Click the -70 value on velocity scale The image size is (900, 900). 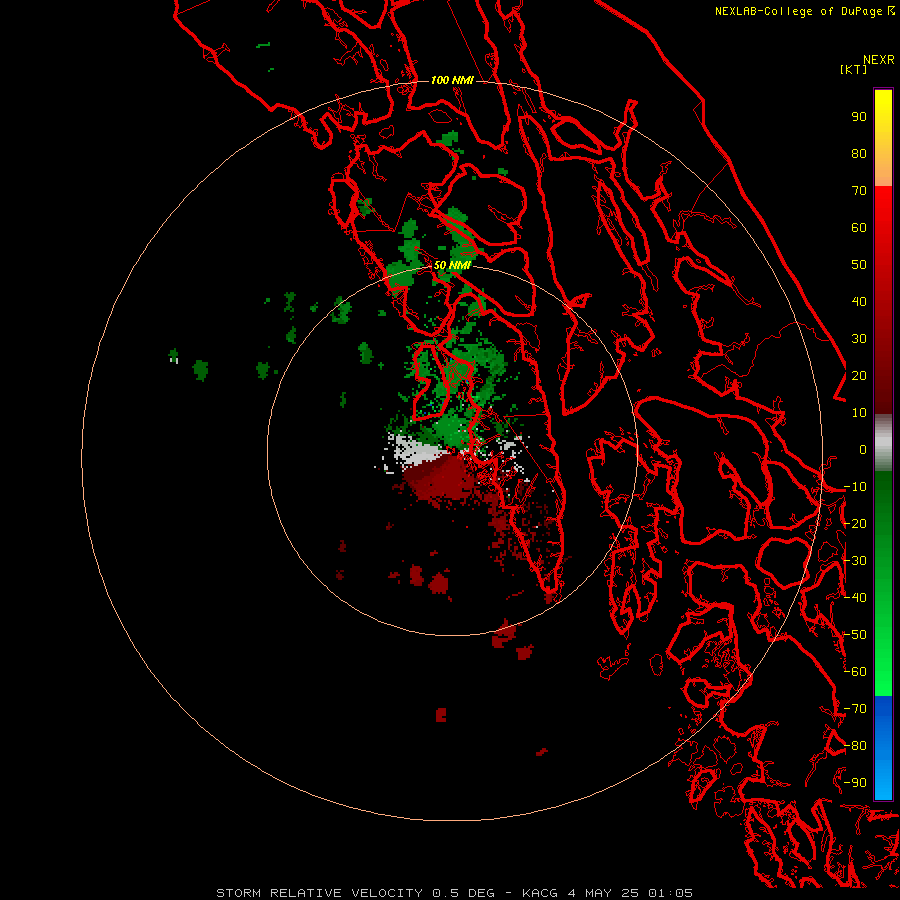[x=855, y=709]
